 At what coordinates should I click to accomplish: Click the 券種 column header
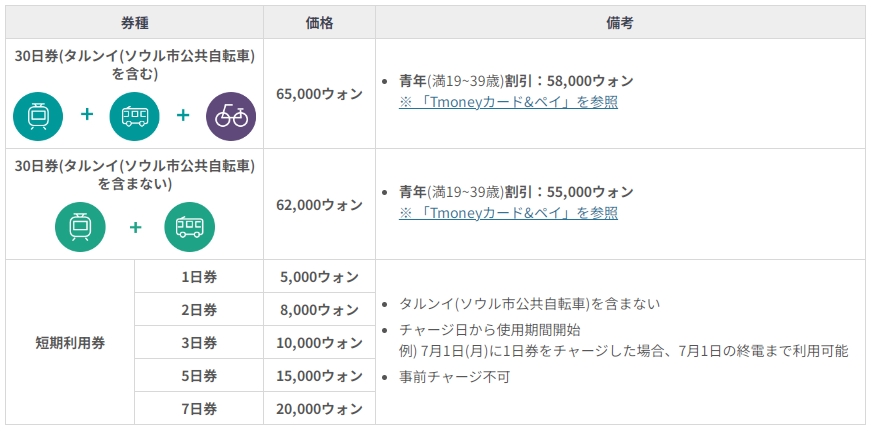click(x=134, y=21)
